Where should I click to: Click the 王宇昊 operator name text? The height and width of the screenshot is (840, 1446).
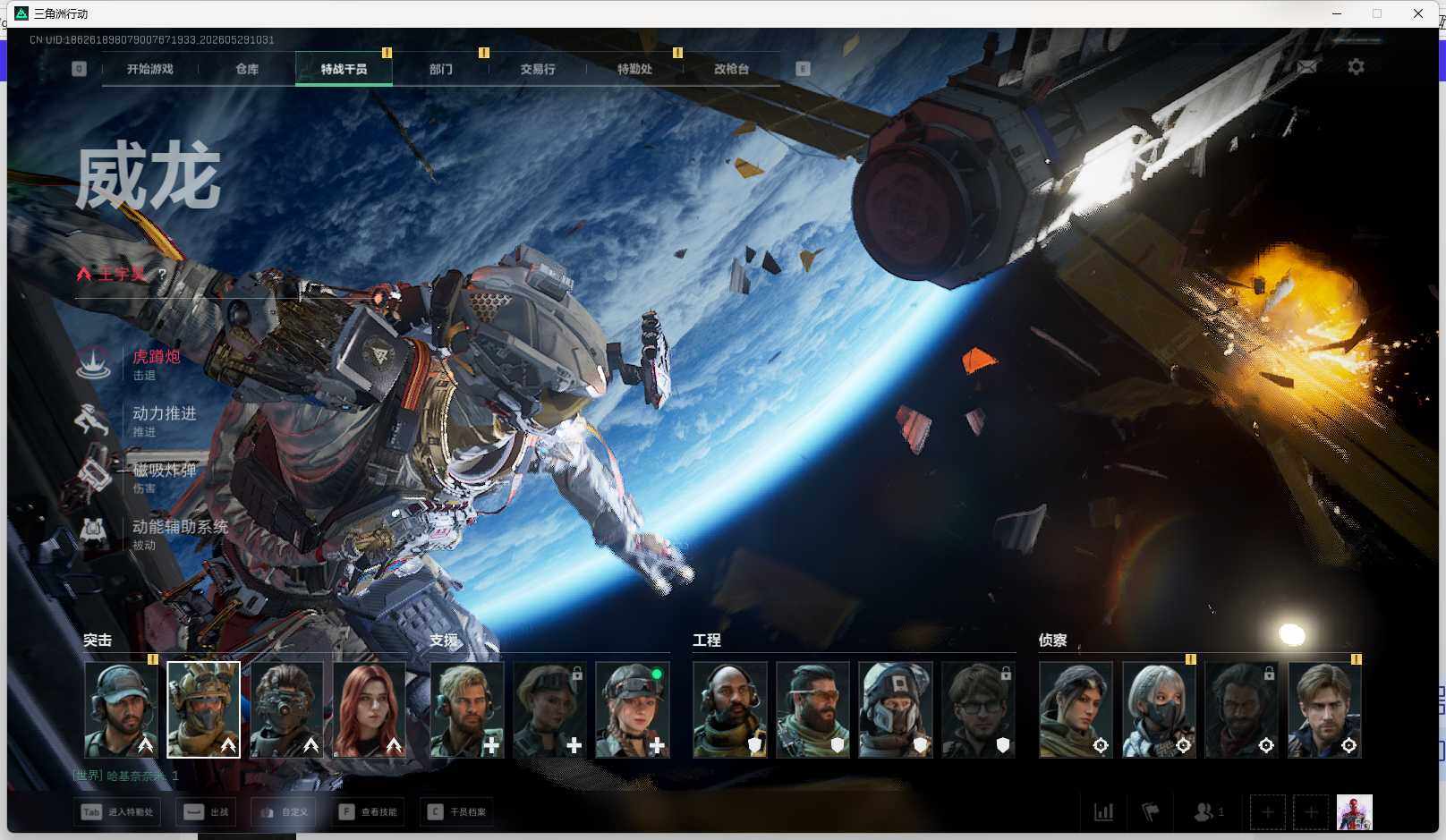(121, 274)
